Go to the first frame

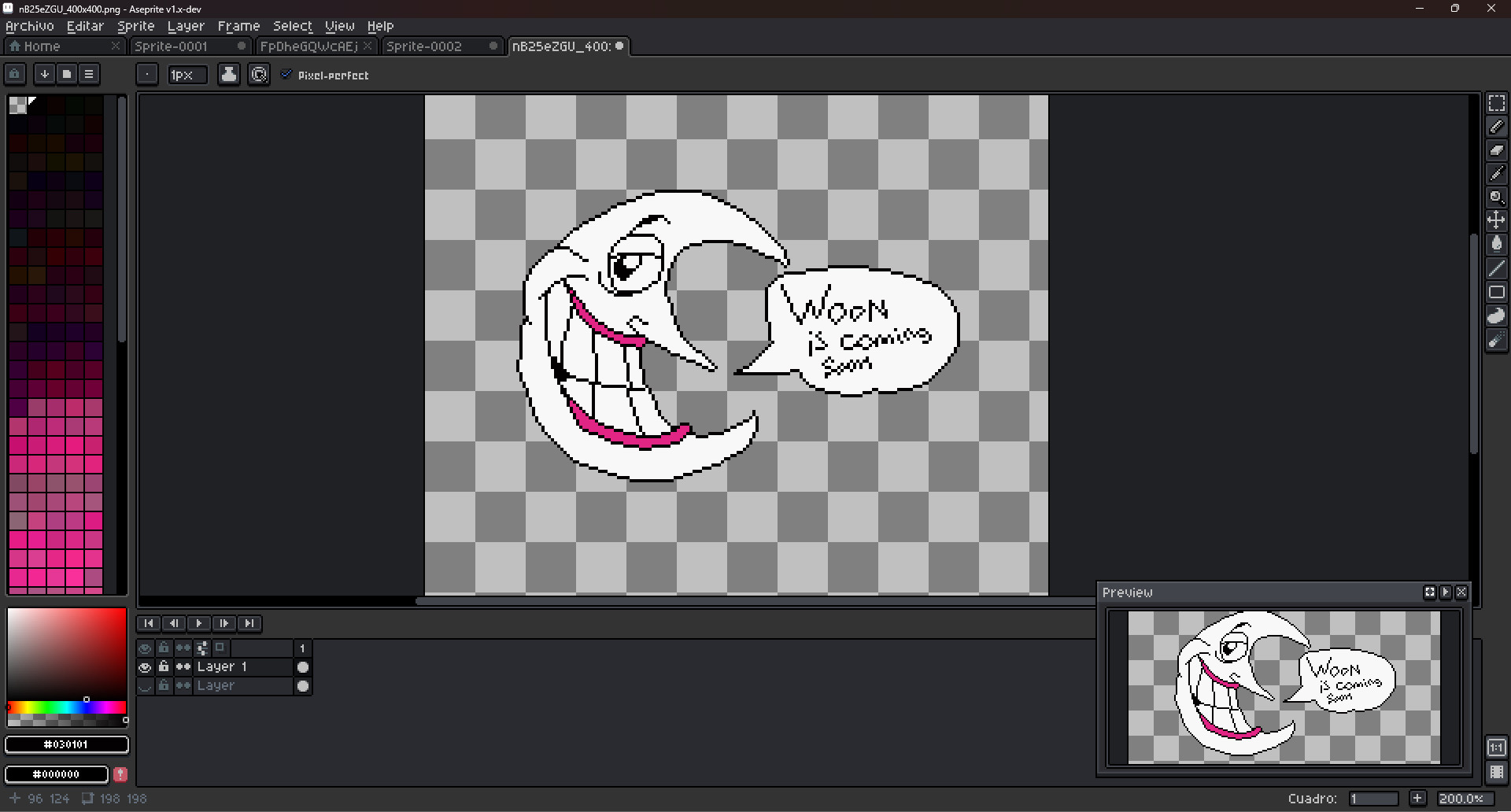pos(149,623)
